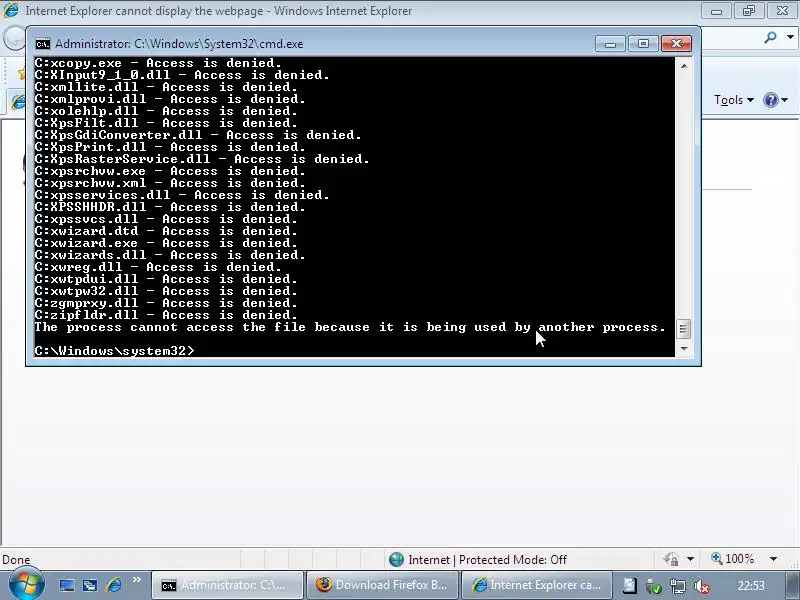Screen dimensions: 800x600
Task: Close the Internet Explorer window
Action: tap(783, 11)
